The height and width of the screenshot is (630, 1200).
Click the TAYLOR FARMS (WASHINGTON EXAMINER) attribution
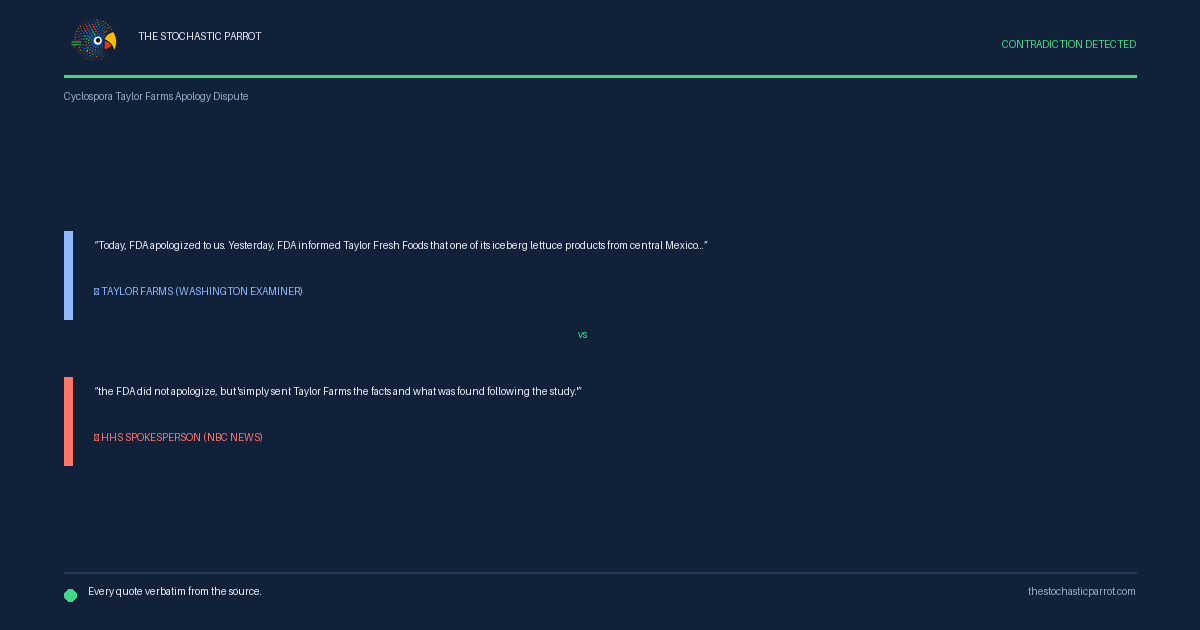pos(198,291)
